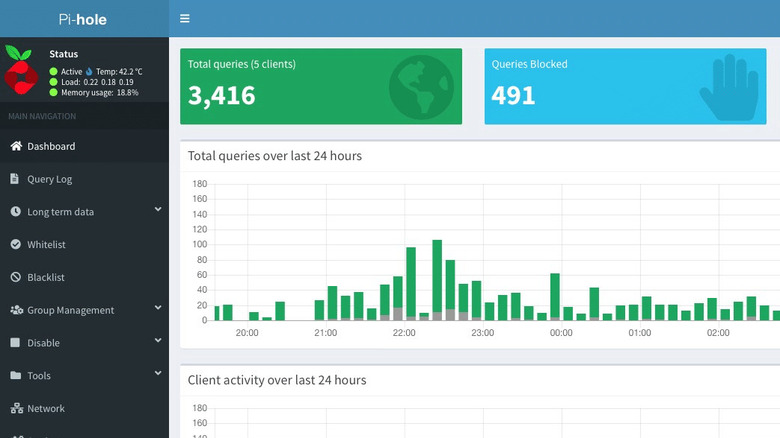Viewport: 780px width, 438px height.
Task: Expand the Group Management submenu
Action: point(158,308)
